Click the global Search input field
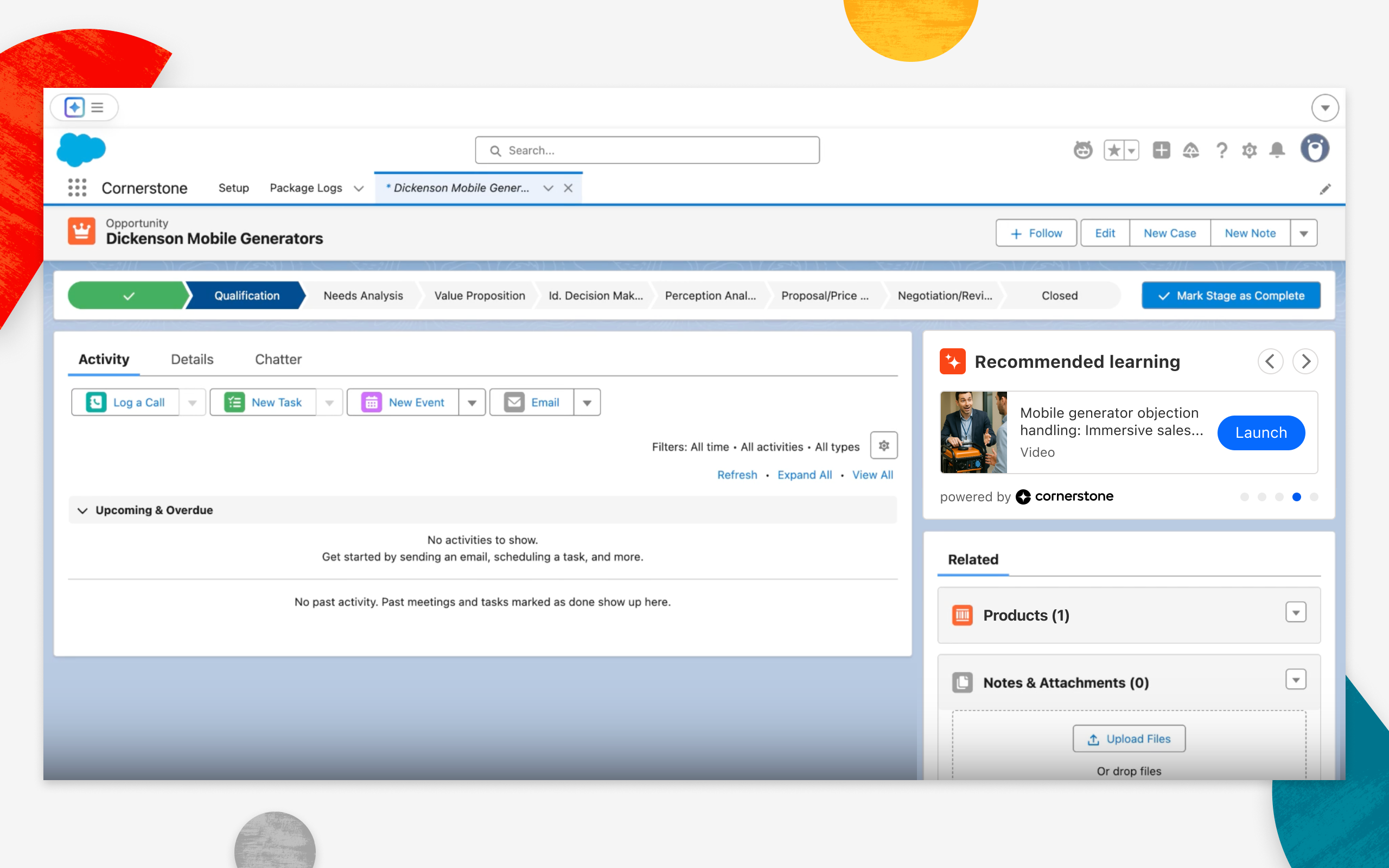Viewport: 1389px width, 868px height. pyautogui.click(x=647, y=150)
